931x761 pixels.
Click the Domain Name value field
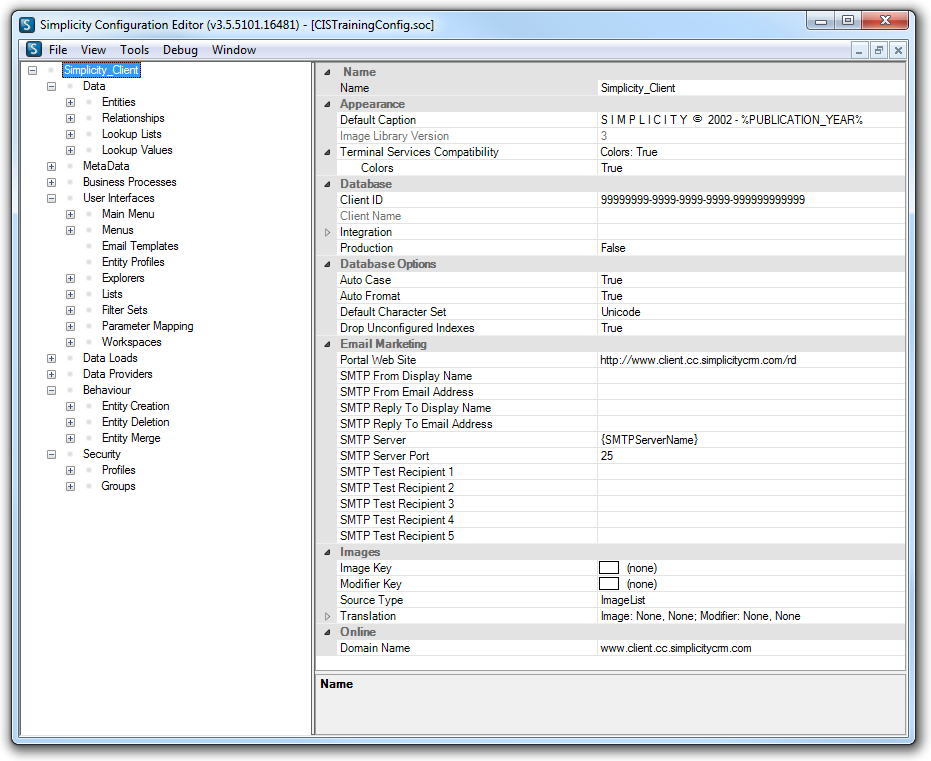751,648
